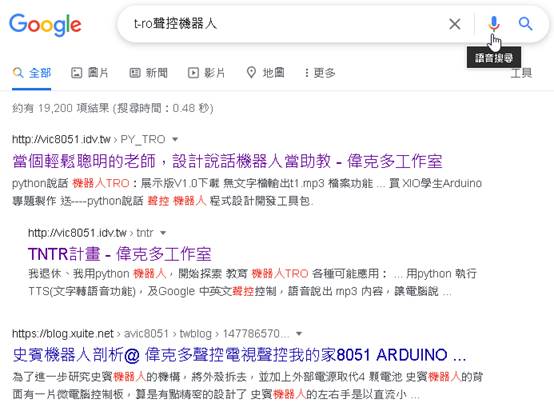The image size is (554, 411).
Task: Expand the 更多 more menu
Action: point(320,73)
